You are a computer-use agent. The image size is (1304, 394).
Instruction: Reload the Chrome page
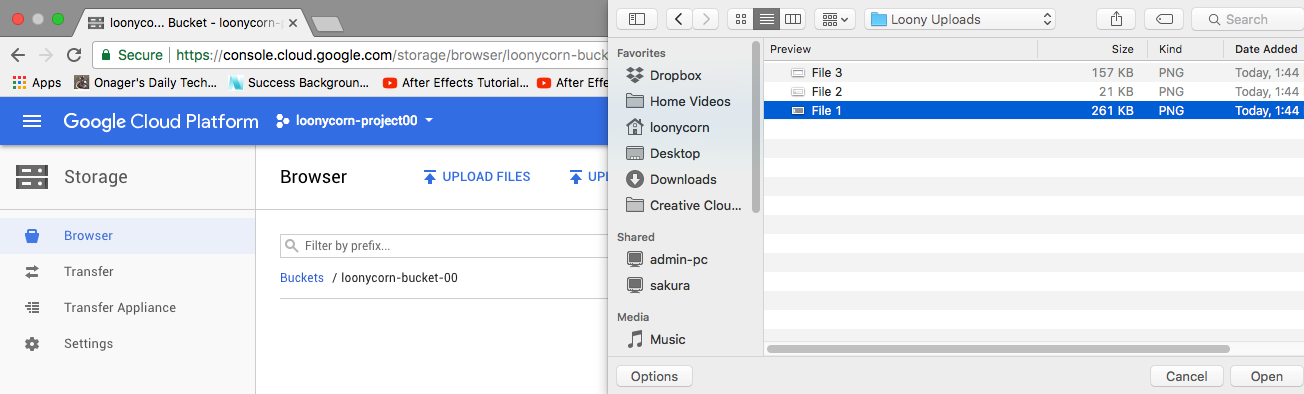[x=73, y=55]
